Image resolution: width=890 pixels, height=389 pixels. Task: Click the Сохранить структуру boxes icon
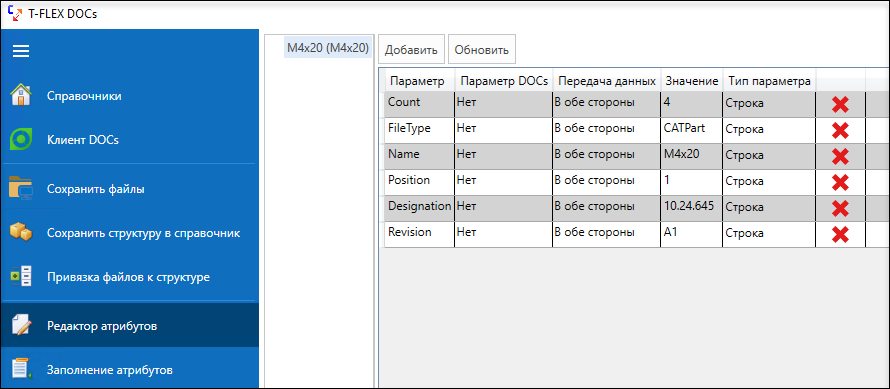21,232
